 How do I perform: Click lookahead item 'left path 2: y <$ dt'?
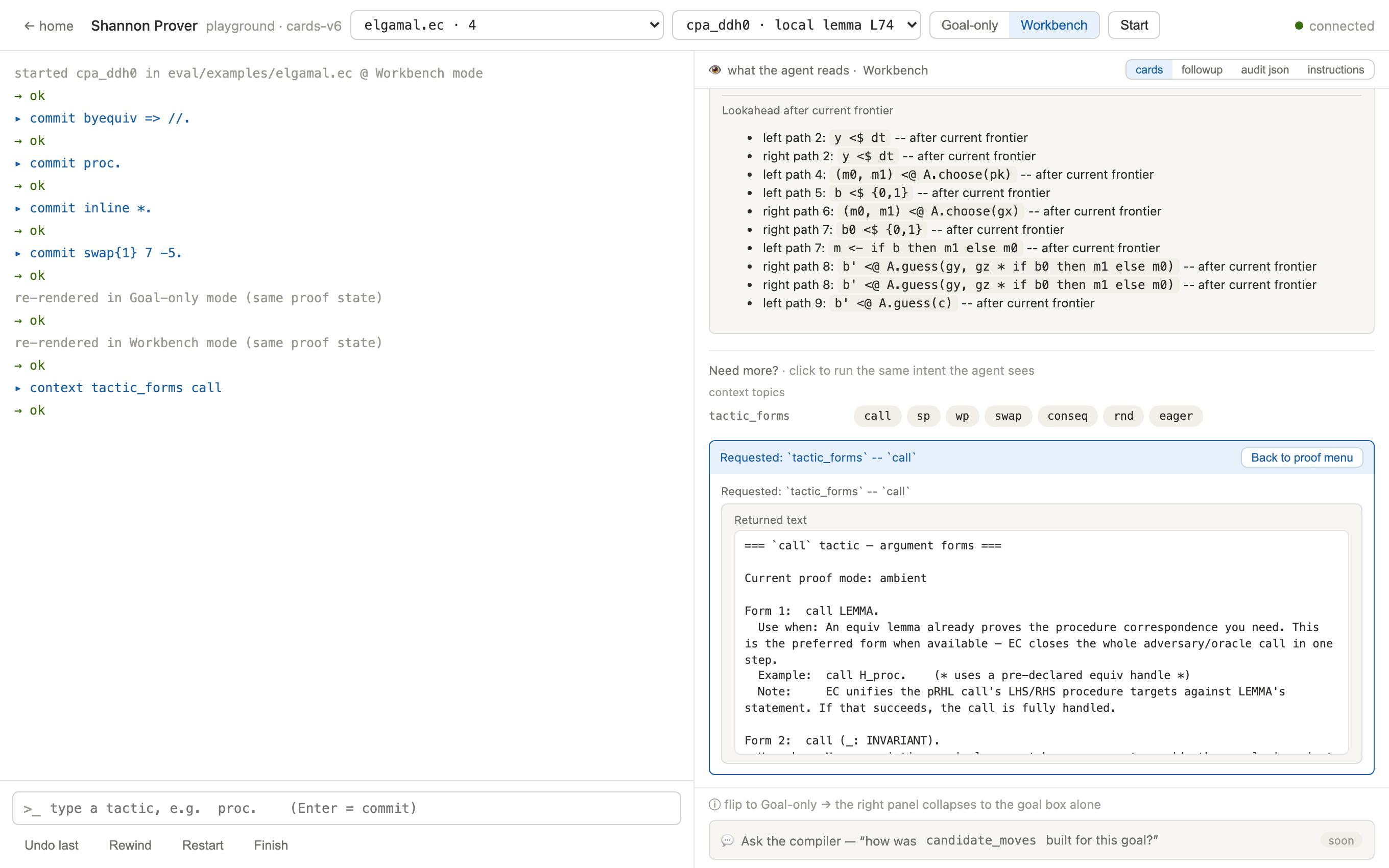click(895, 138)
